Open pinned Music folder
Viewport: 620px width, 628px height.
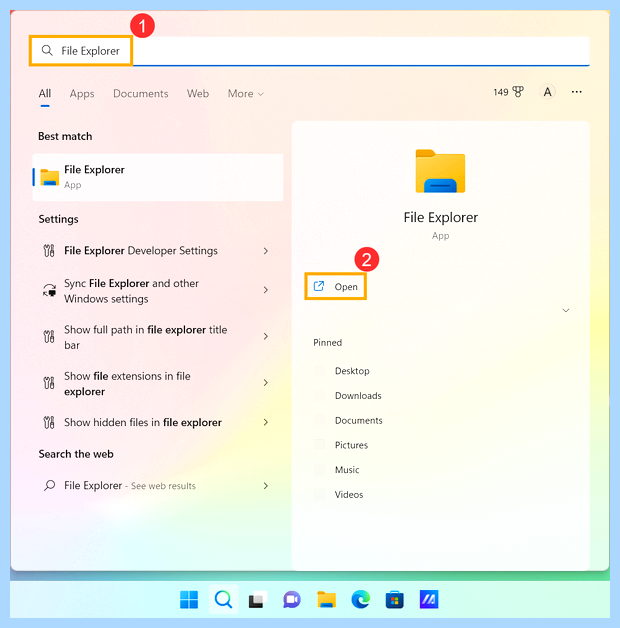(x=347, y=470)
